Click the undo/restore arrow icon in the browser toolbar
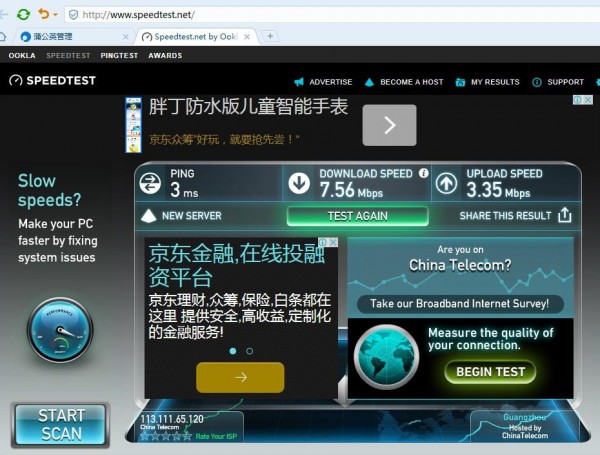 point(44,14)
